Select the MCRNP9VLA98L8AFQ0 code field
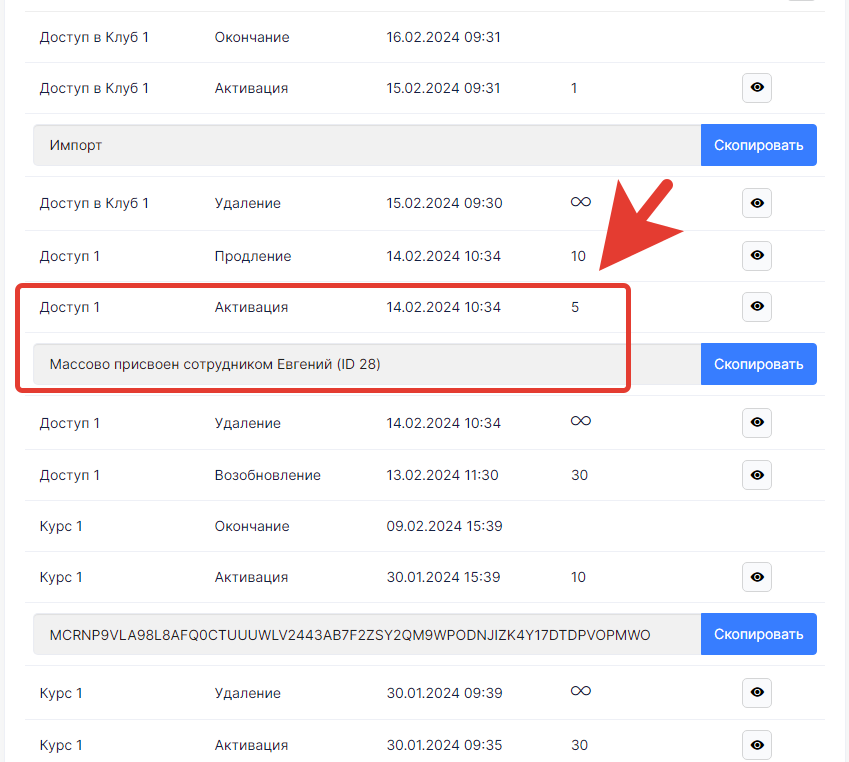This screenshot has height=762, width=849. point(366,634)
